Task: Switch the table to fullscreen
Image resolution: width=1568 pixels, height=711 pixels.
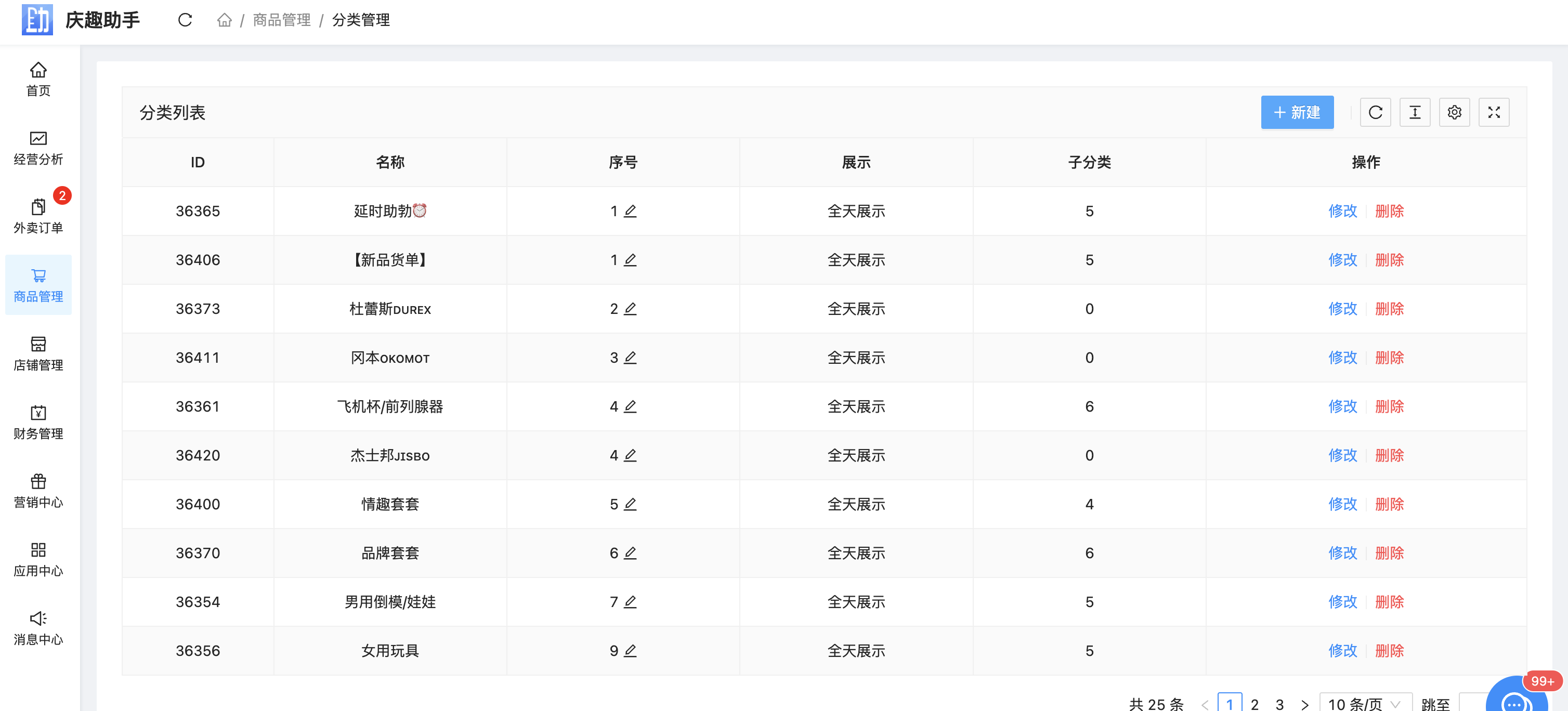Action: tap(1494, 112)
